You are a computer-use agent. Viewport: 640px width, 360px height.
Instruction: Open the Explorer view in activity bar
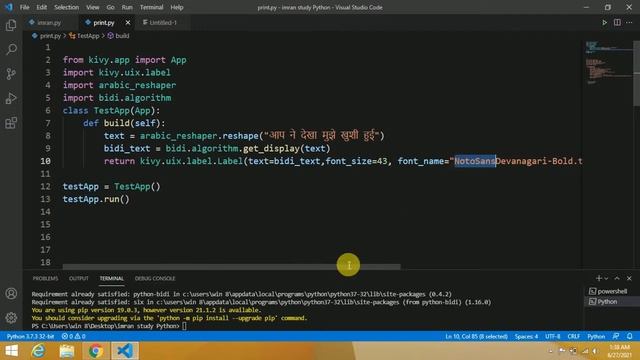coord(11,25)
